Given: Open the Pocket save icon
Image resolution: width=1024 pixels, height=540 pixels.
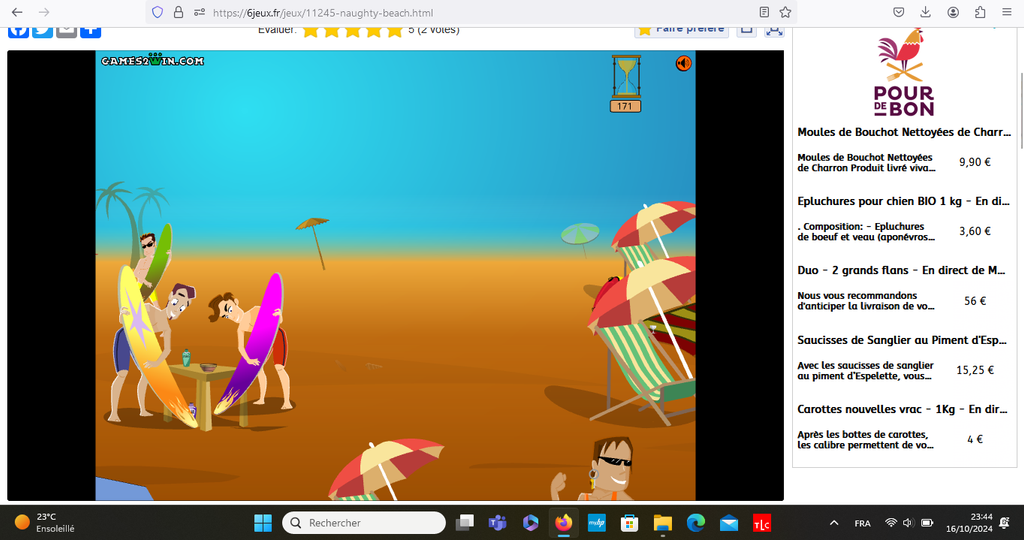Looking at the screenshot, I should 899,12.
